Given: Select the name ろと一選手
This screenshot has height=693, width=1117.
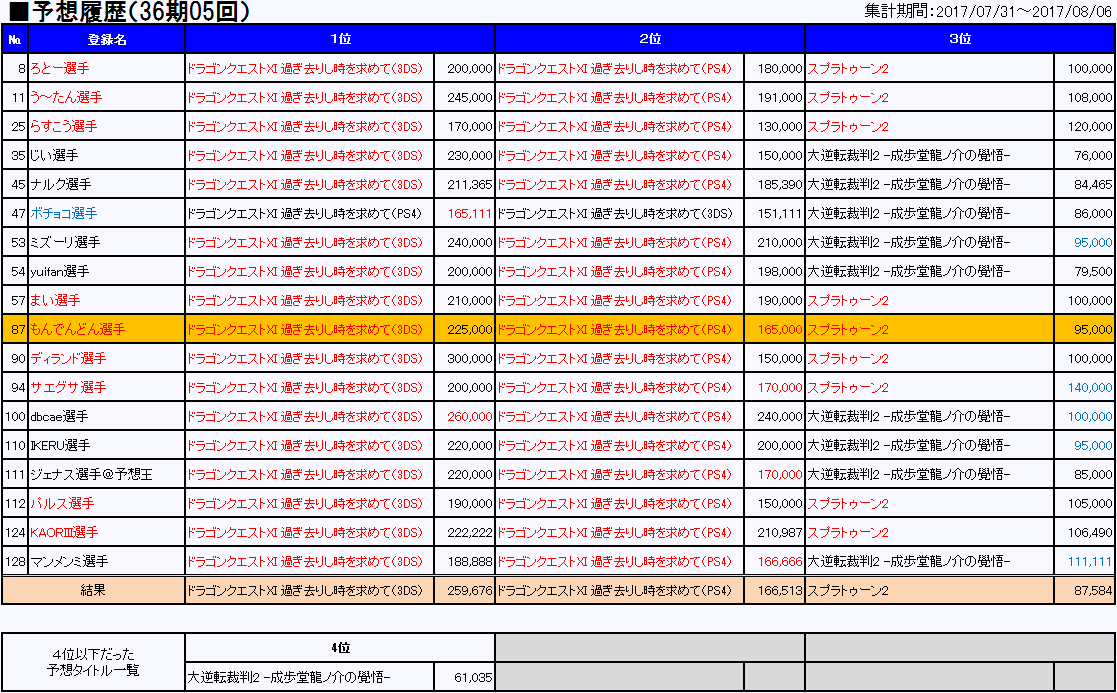Looking at the screenshot, I should tap(60, 68).
